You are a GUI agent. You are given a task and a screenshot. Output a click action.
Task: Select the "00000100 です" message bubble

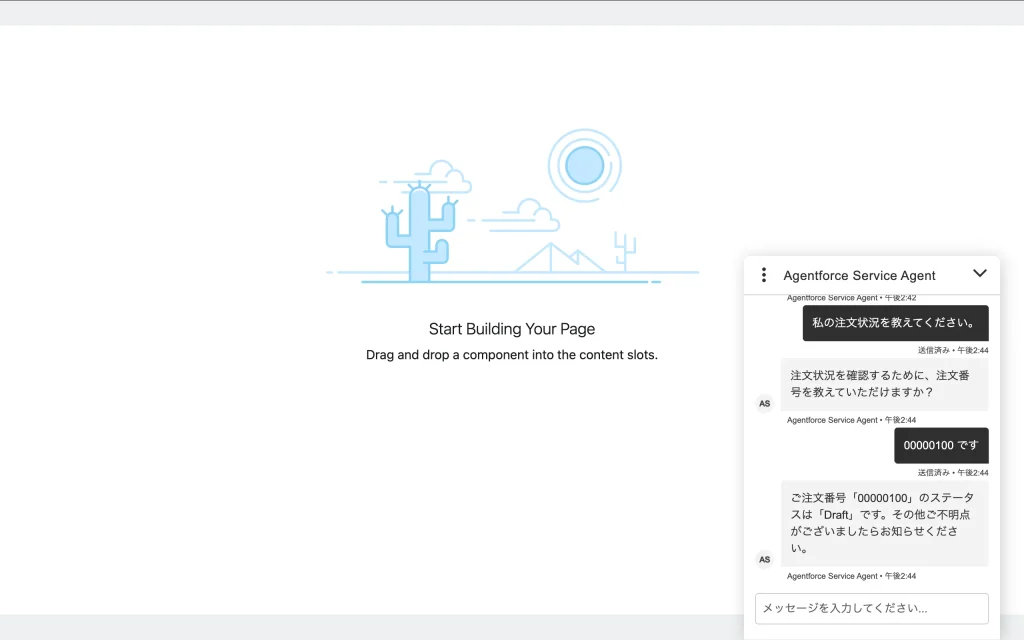coord(941,445)
